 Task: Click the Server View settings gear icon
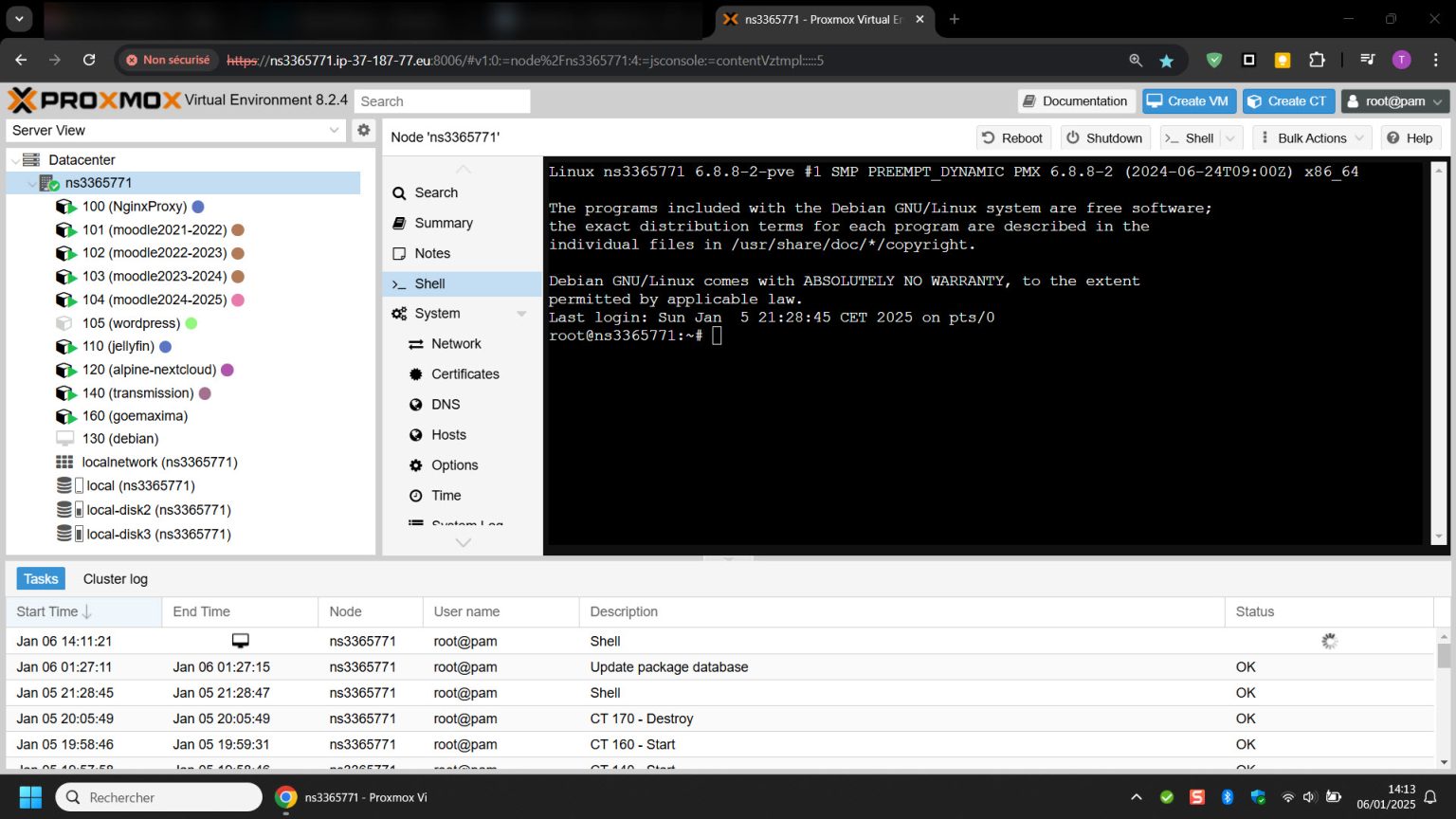pyautogui.click(x=363, y=130)
